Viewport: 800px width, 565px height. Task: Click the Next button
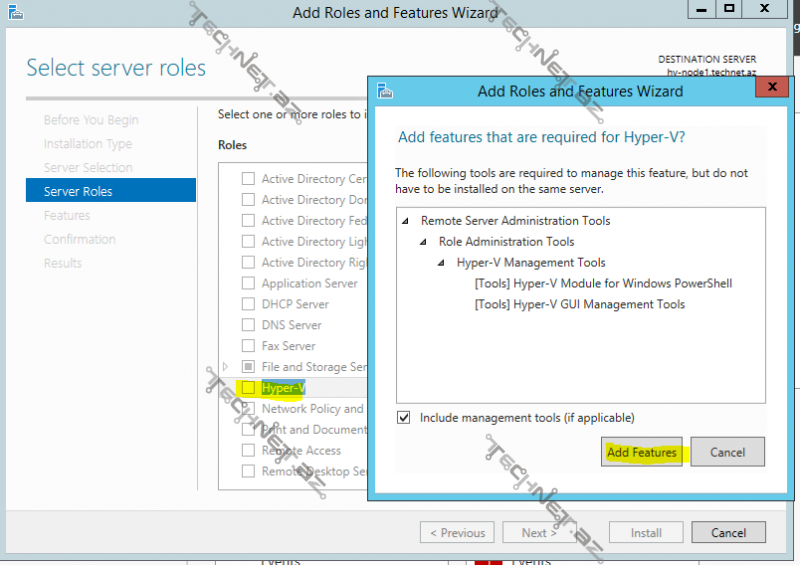(x=539, y=532)
